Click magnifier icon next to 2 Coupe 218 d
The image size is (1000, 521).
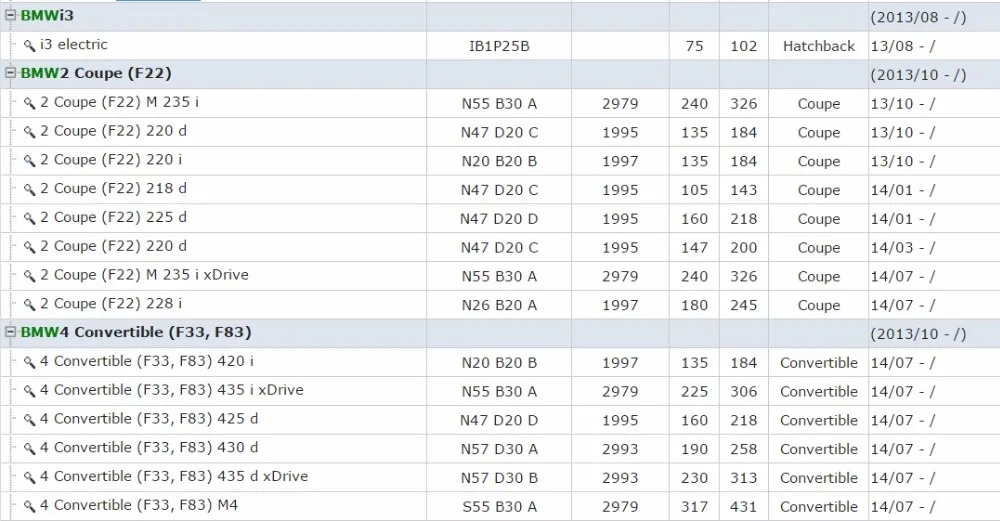coord(29,189)
